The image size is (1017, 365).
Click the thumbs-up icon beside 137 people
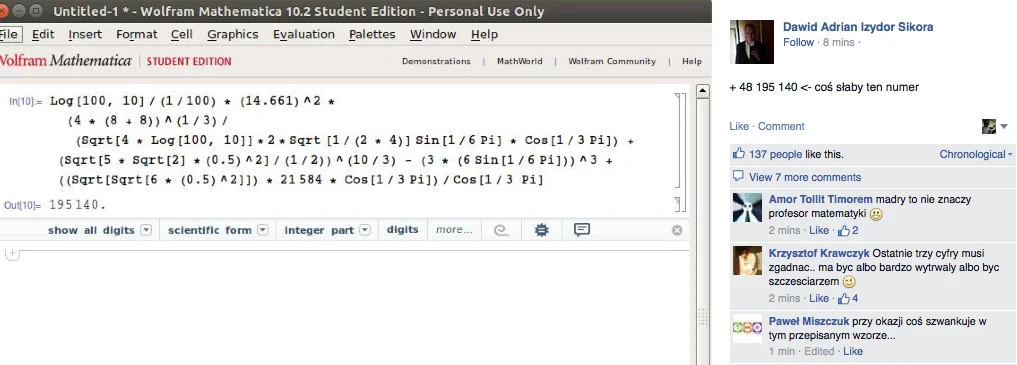(739, 154)
